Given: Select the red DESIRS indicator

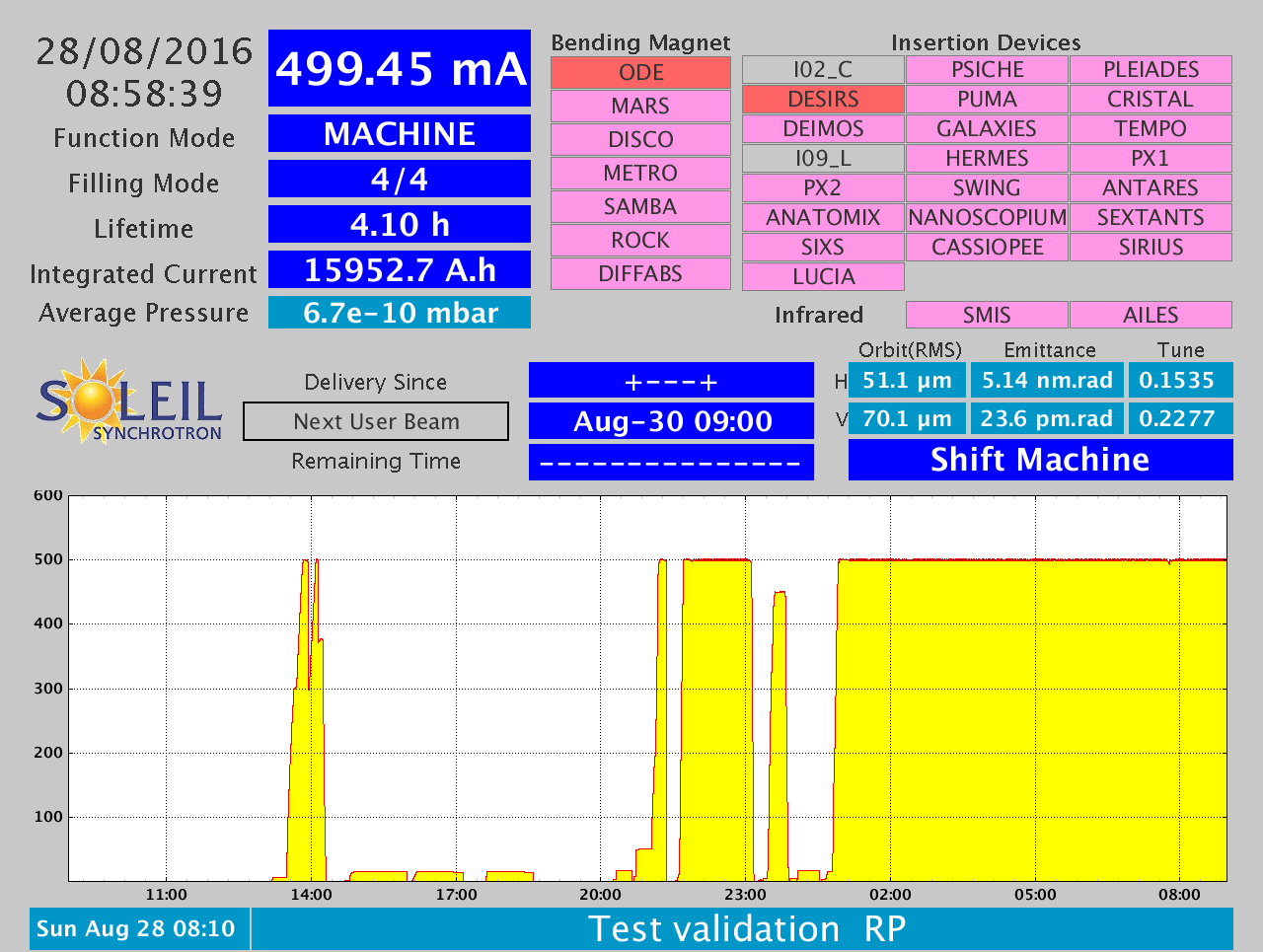Looking at the screenshot, I should click(x=823, y=100).
